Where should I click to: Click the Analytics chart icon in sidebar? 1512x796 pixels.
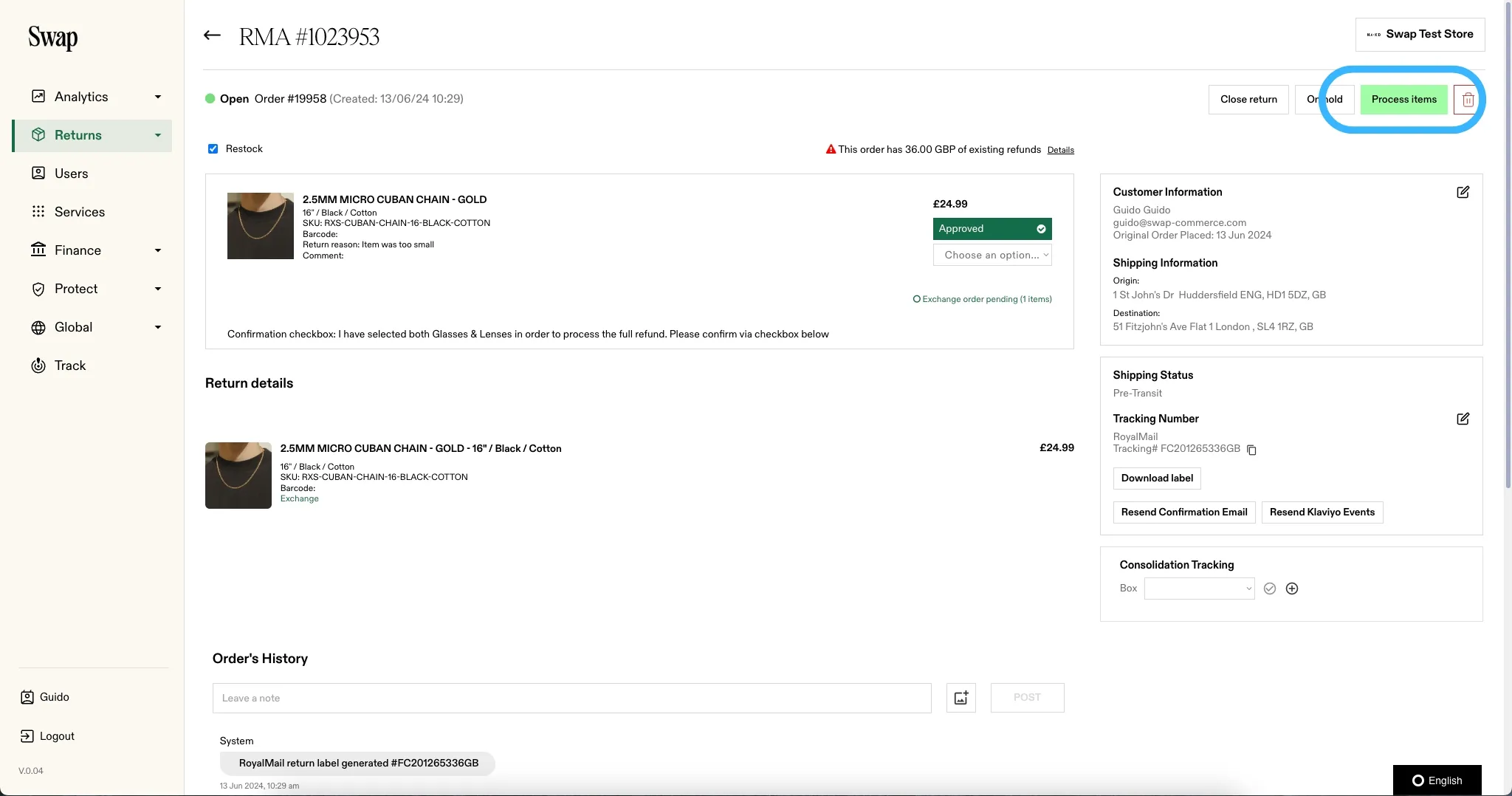point(38,97)
